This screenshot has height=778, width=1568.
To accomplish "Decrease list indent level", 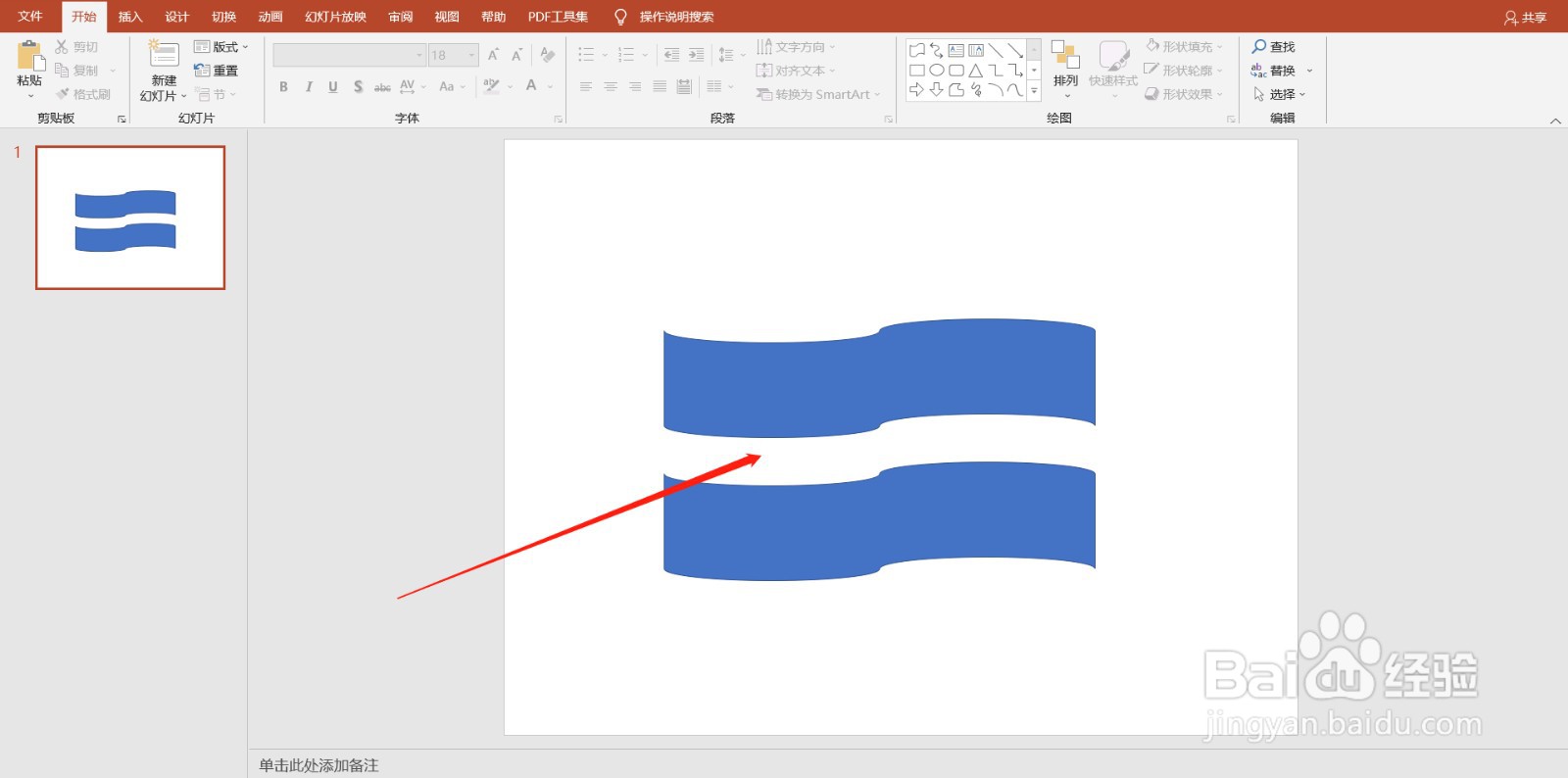I will click(x=671, y=55).
